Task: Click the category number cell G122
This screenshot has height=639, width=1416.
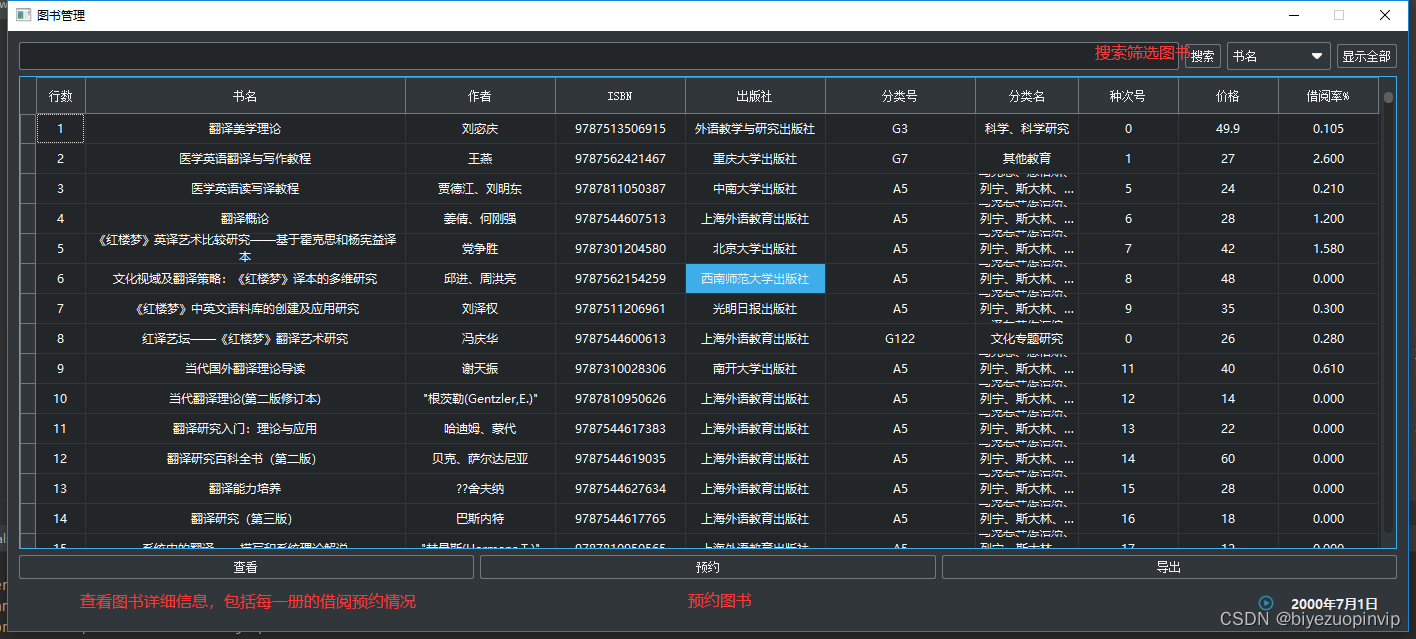Action: tap(900, 339)
